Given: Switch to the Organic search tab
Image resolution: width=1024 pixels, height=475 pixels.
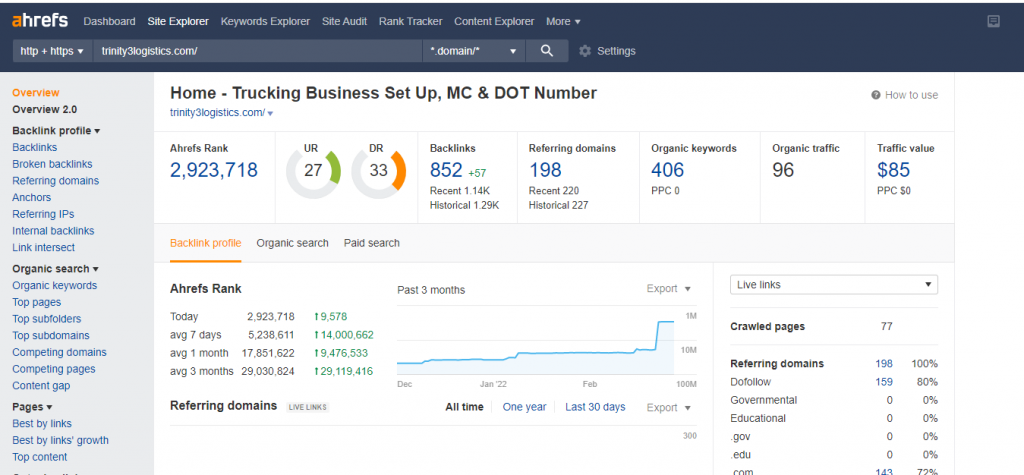Looking at the screenshot, I should click(292, 243).
